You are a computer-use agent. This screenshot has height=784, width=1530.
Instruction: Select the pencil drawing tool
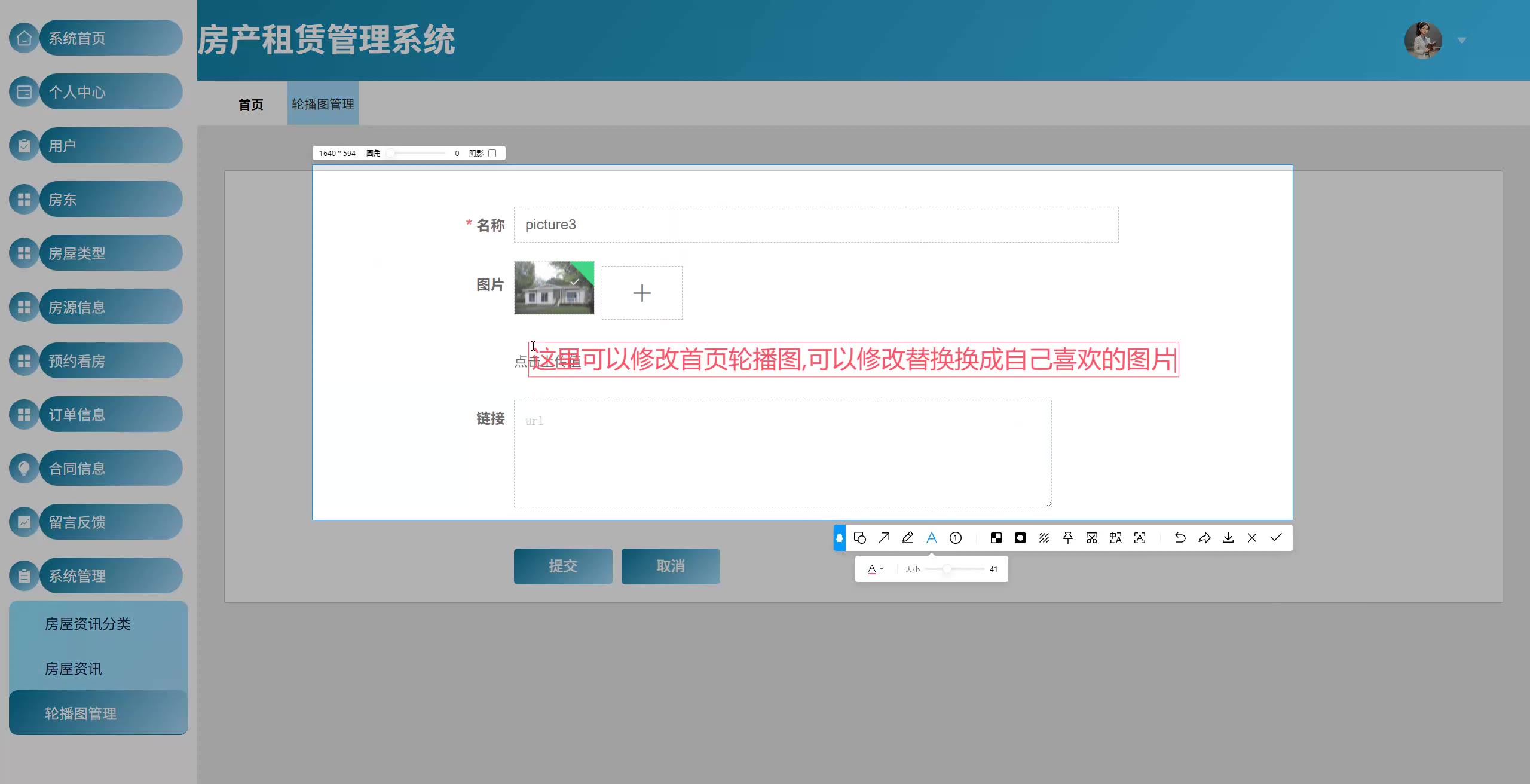click(908, 538)
